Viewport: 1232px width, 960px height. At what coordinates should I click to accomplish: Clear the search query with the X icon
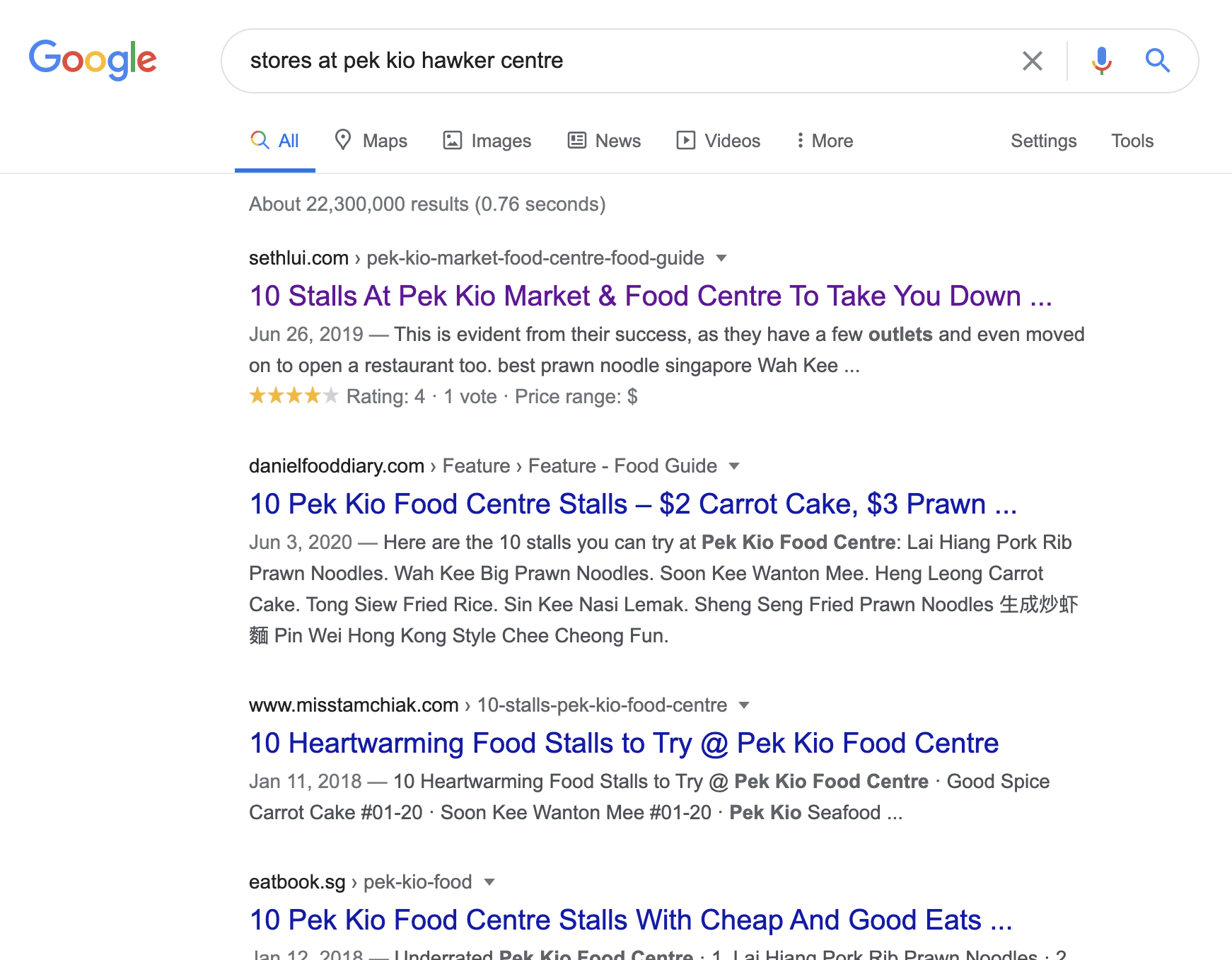click(x=1032, y=61)
